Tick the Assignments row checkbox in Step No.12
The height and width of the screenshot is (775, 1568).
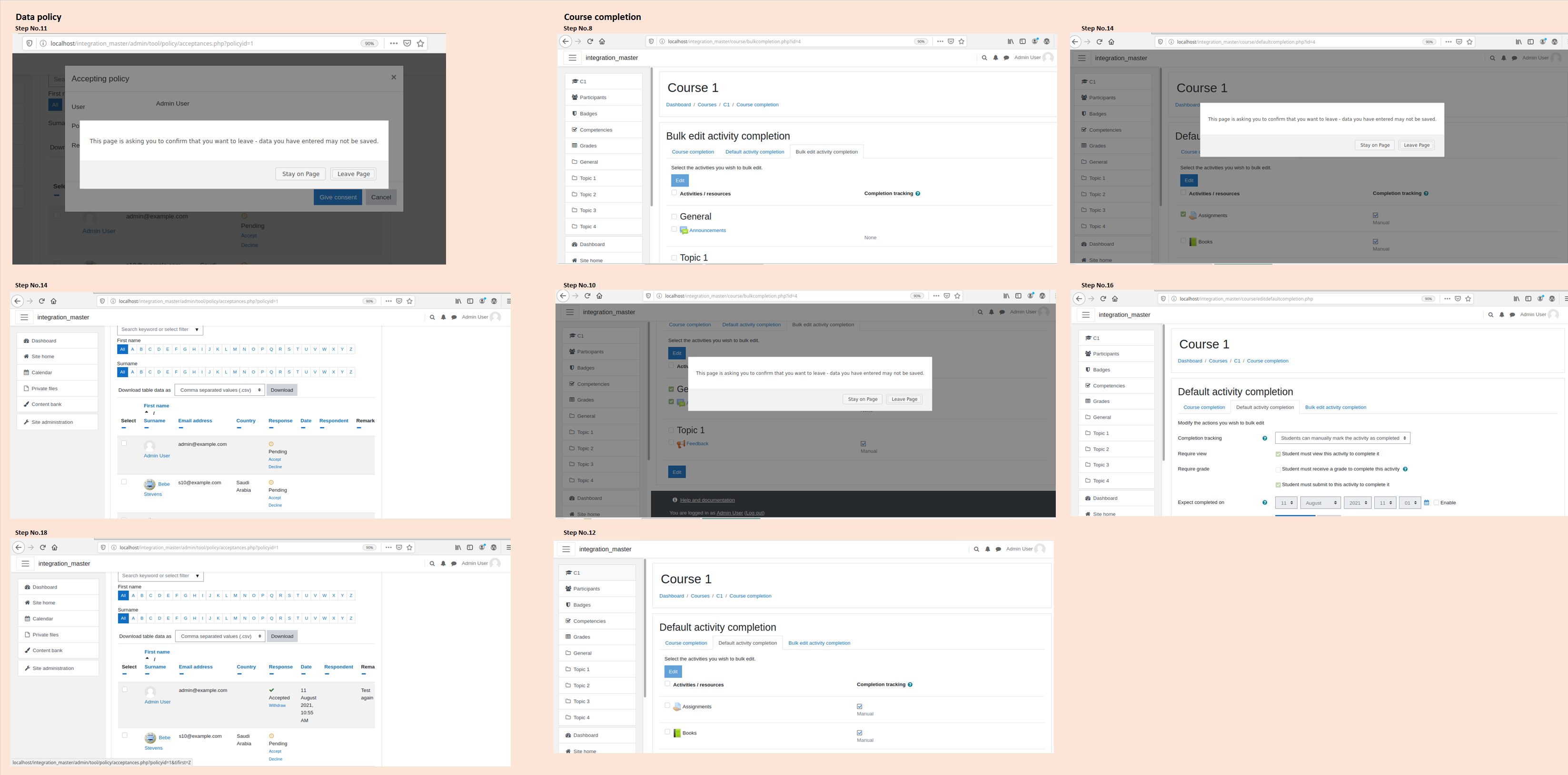pyautogui.click(x=667, y=706)
